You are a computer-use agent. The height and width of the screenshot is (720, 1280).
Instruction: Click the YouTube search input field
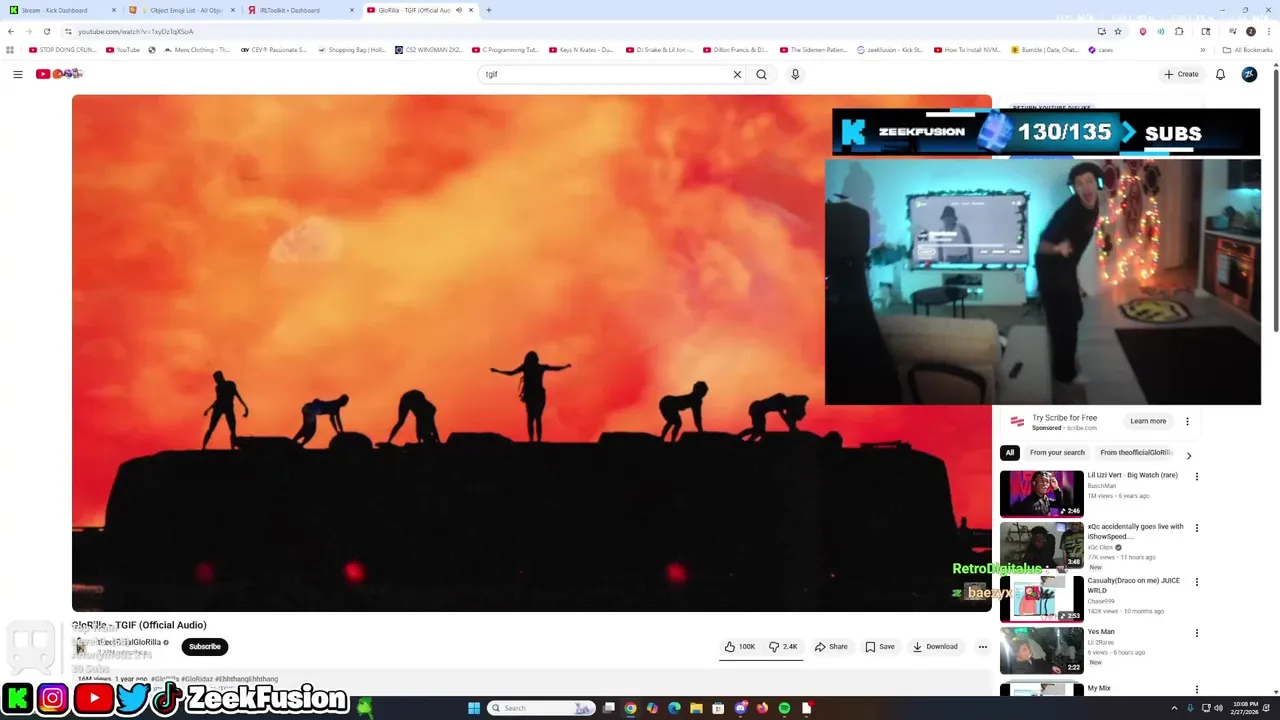(605, 74)
